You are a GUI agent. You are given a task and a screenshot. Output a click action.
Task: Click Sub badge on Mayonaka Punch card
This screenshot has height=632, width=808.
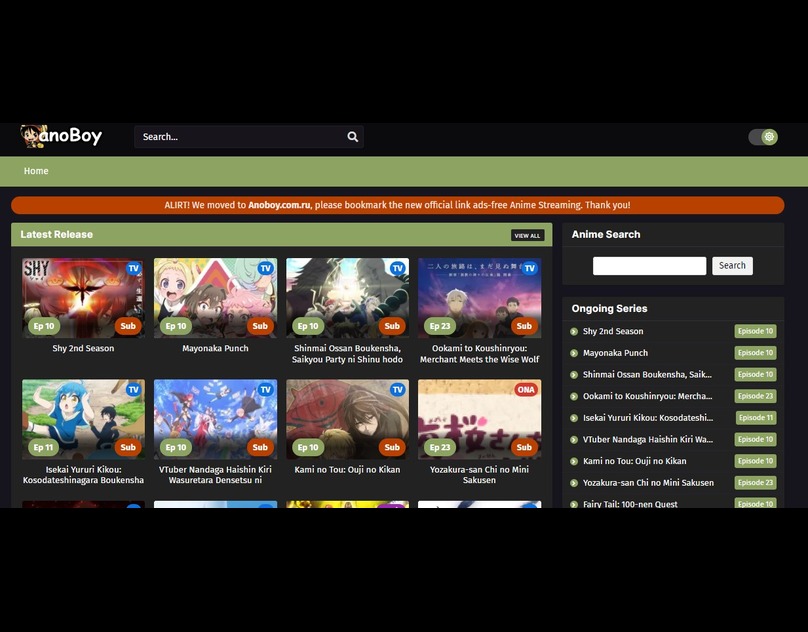click(x=260, y=326)
